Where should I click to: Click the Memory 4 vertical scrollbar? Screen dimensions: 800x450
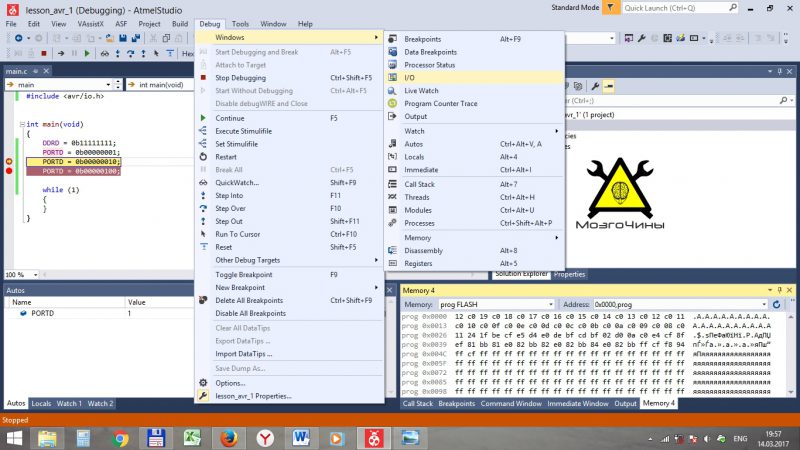791,354
